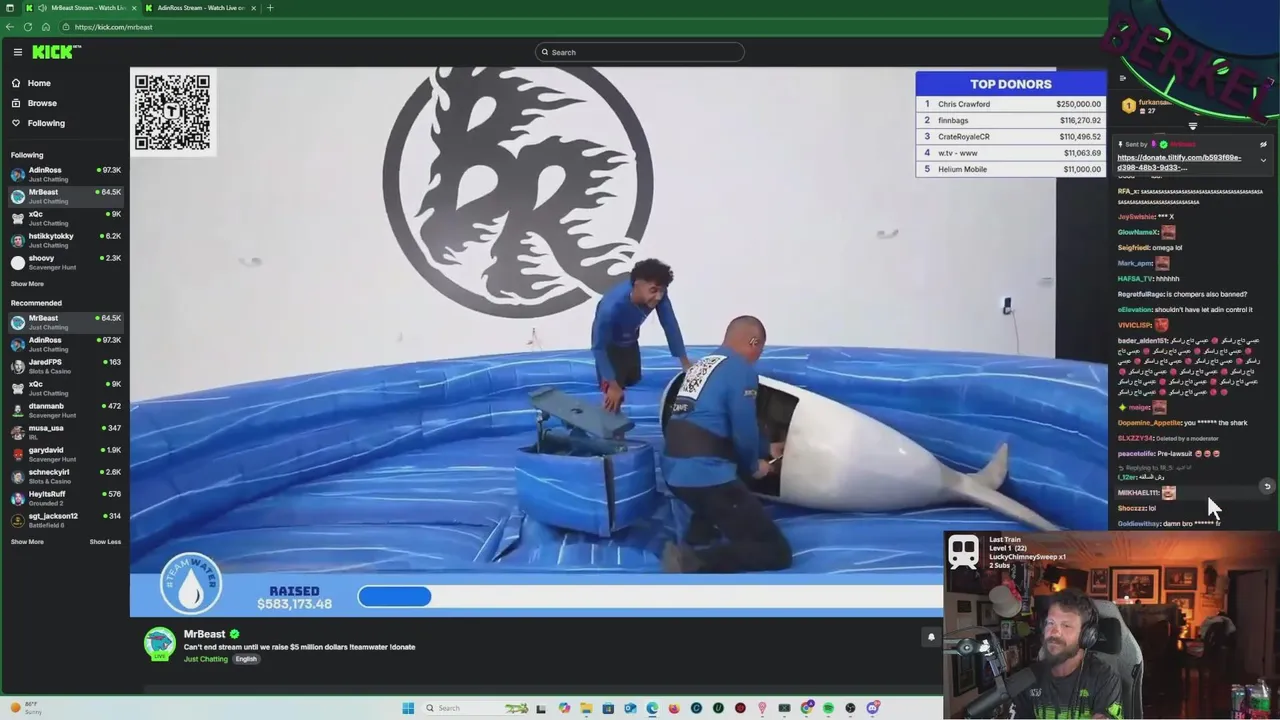
Task: Open JaredFPS recommended channel
Action: click(65, 366)
